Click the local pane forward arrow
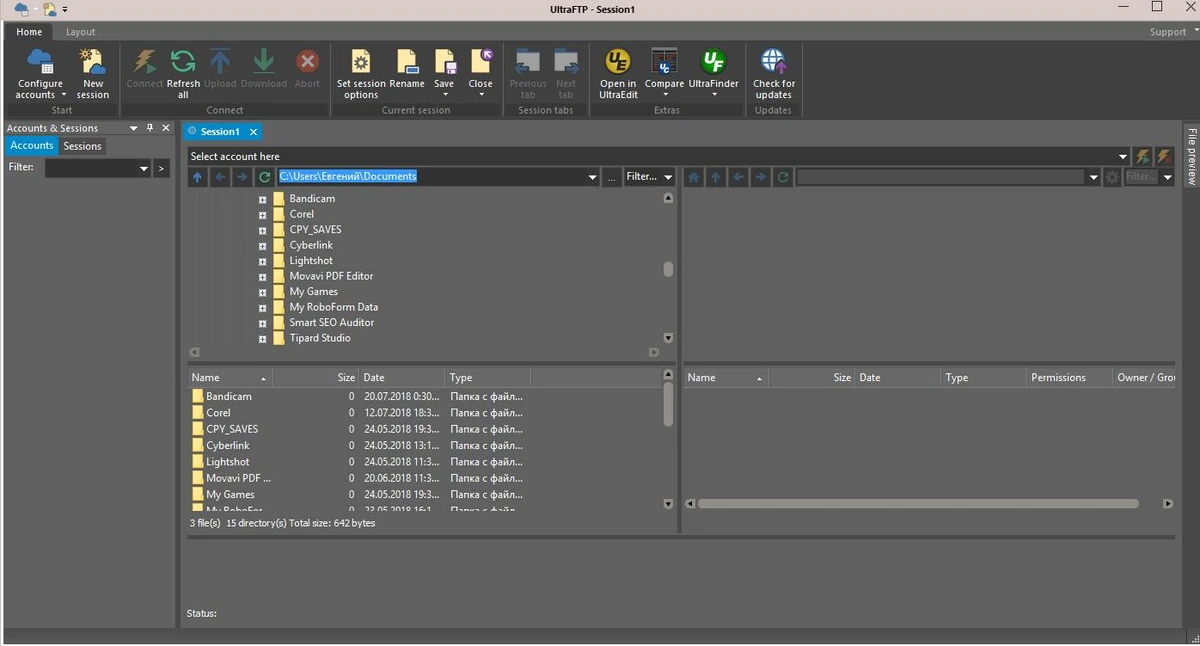Screen dimensions: 1200x646 (242, 177)
